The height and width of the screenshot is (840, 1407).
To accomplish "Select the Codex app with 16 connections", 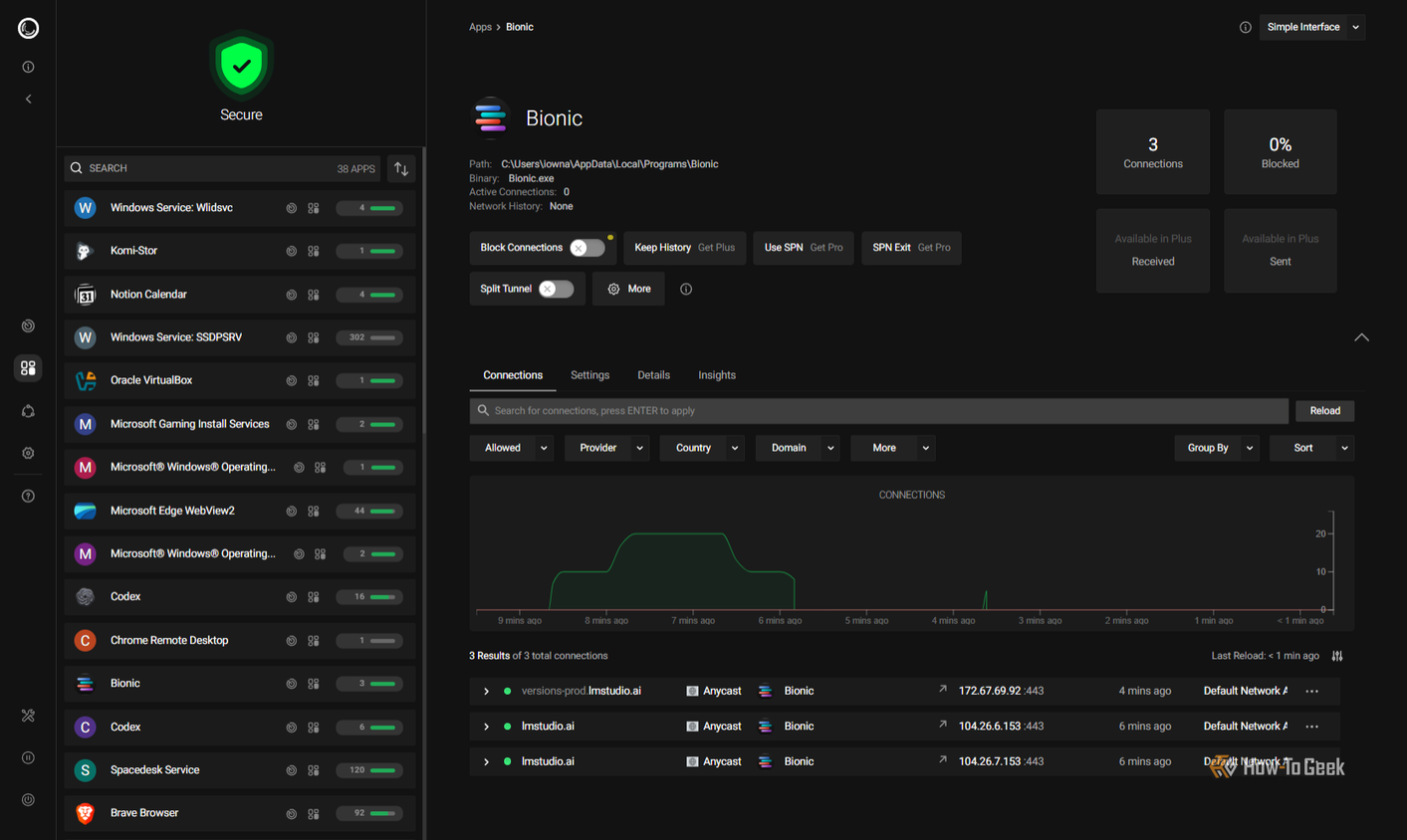I will (x=240, y=597).
